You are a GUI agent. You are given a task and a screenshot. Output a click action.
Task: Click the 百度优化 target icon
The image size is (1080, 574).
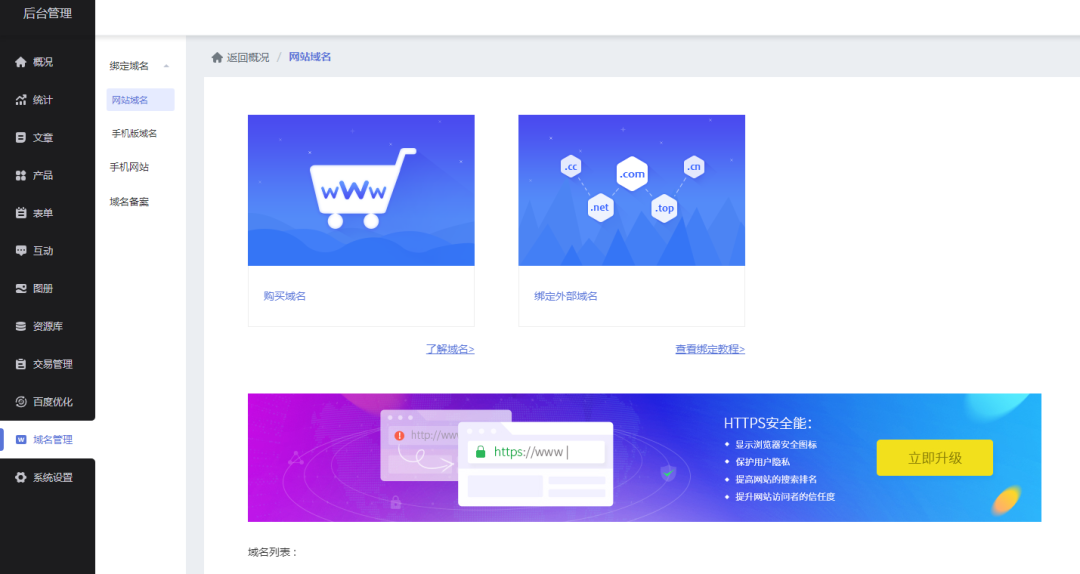21,402
